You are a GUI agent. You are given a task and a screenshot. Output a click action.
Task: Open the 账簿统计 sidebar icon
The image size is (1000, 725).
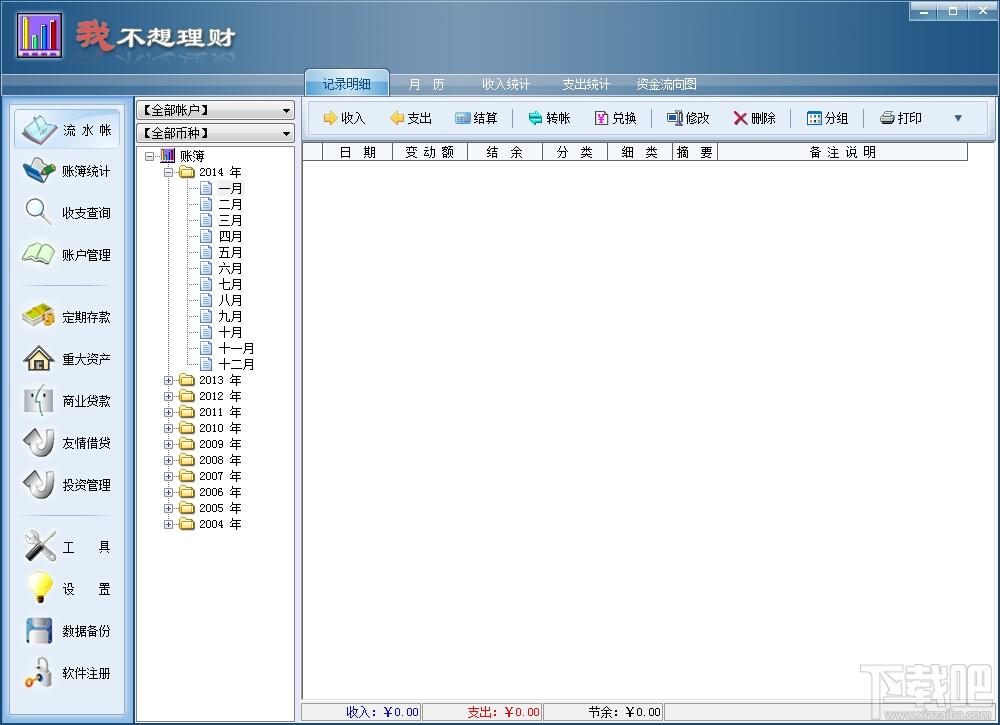point(40,170)
